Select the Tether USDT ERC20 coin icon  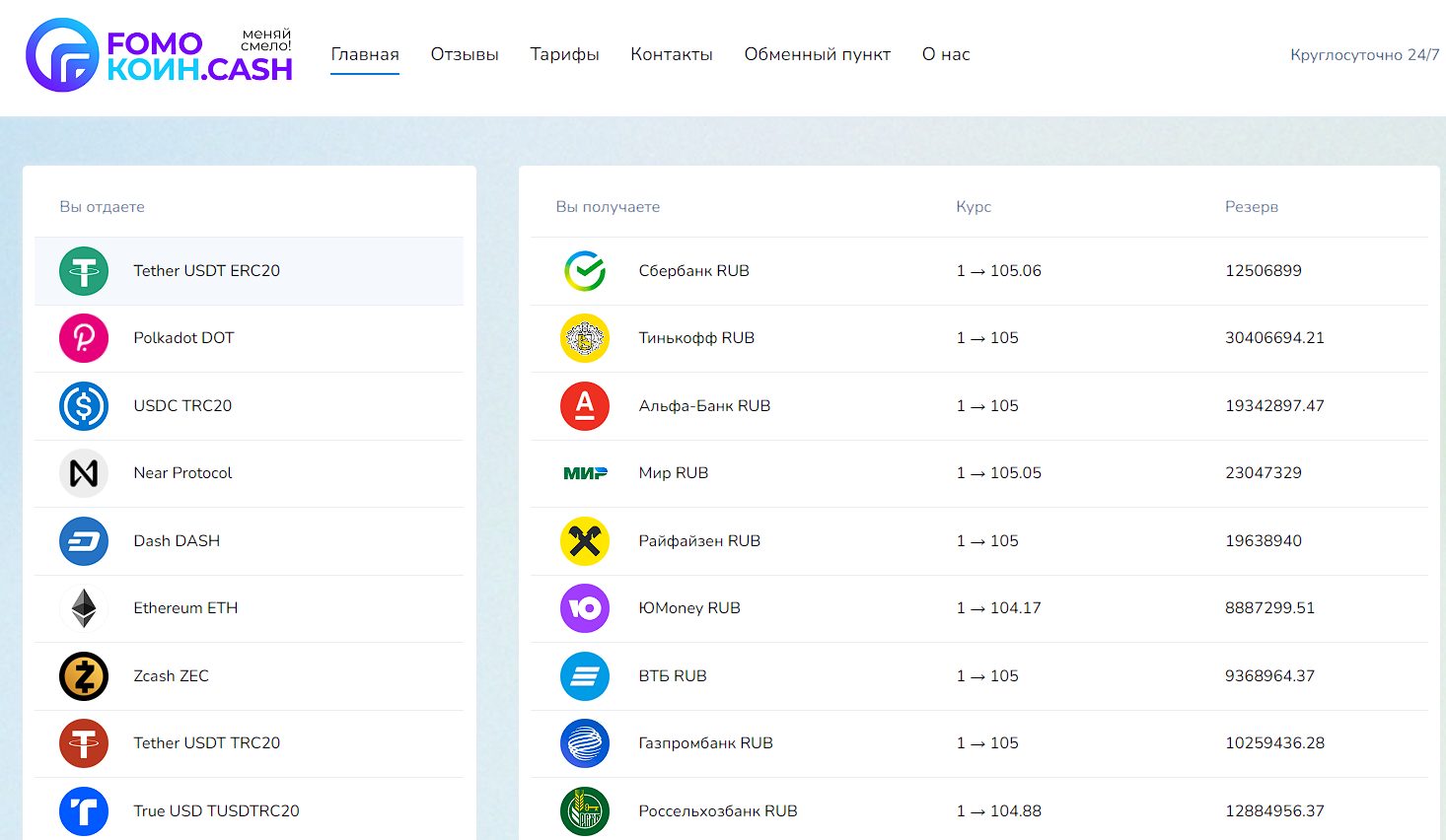tap(84, 271)
